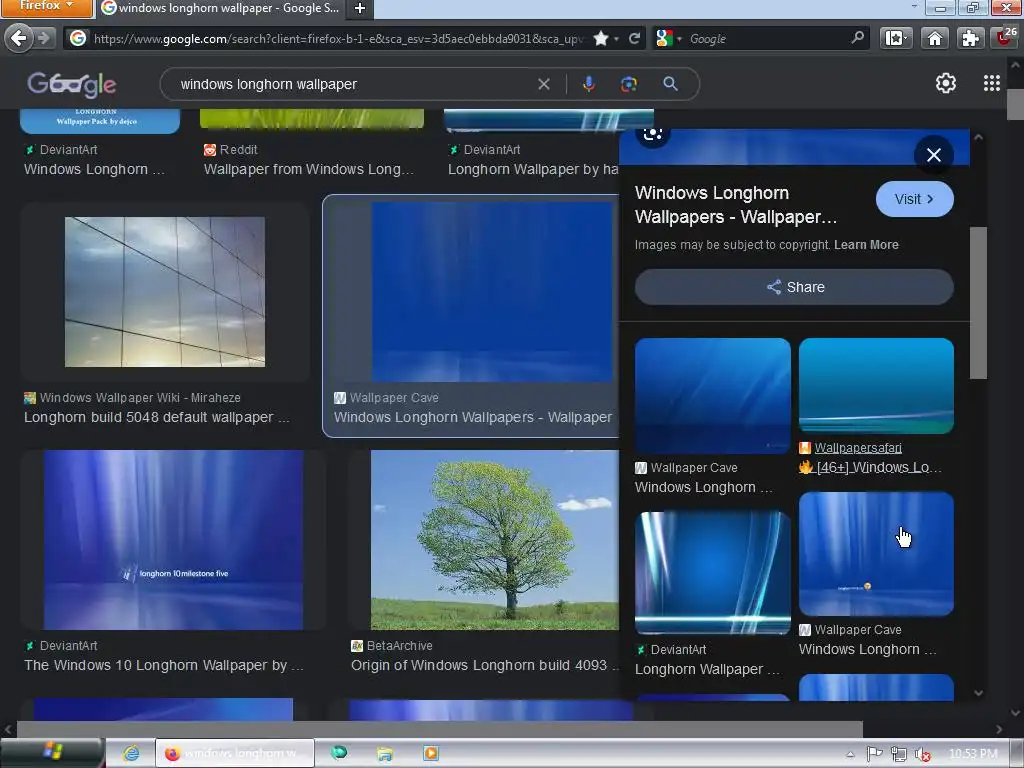Open the Action Center flag icon

(874, 754)
